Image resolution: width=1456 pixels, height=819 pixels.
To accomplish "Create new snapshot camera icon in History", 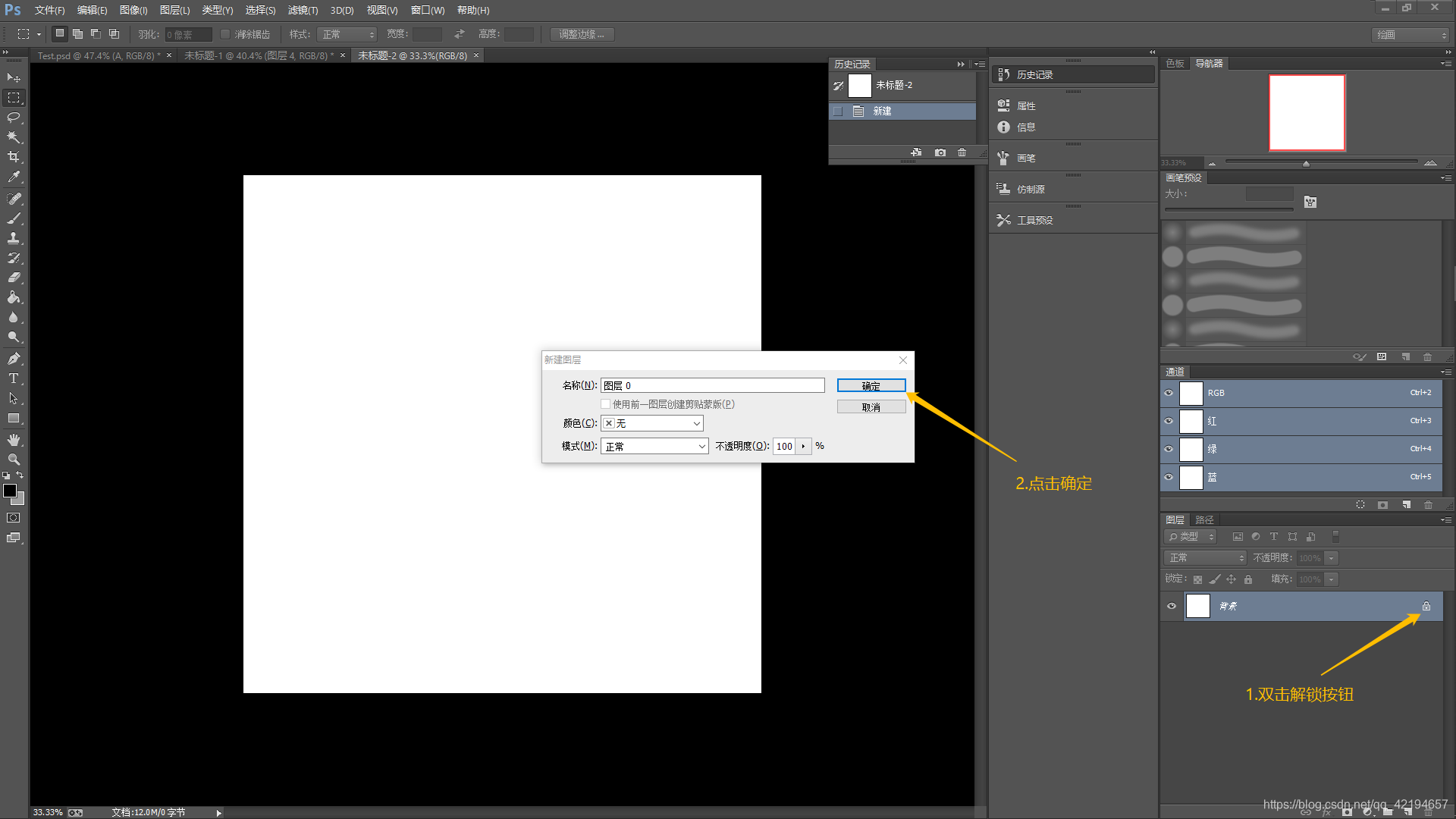I will [940, 152].
